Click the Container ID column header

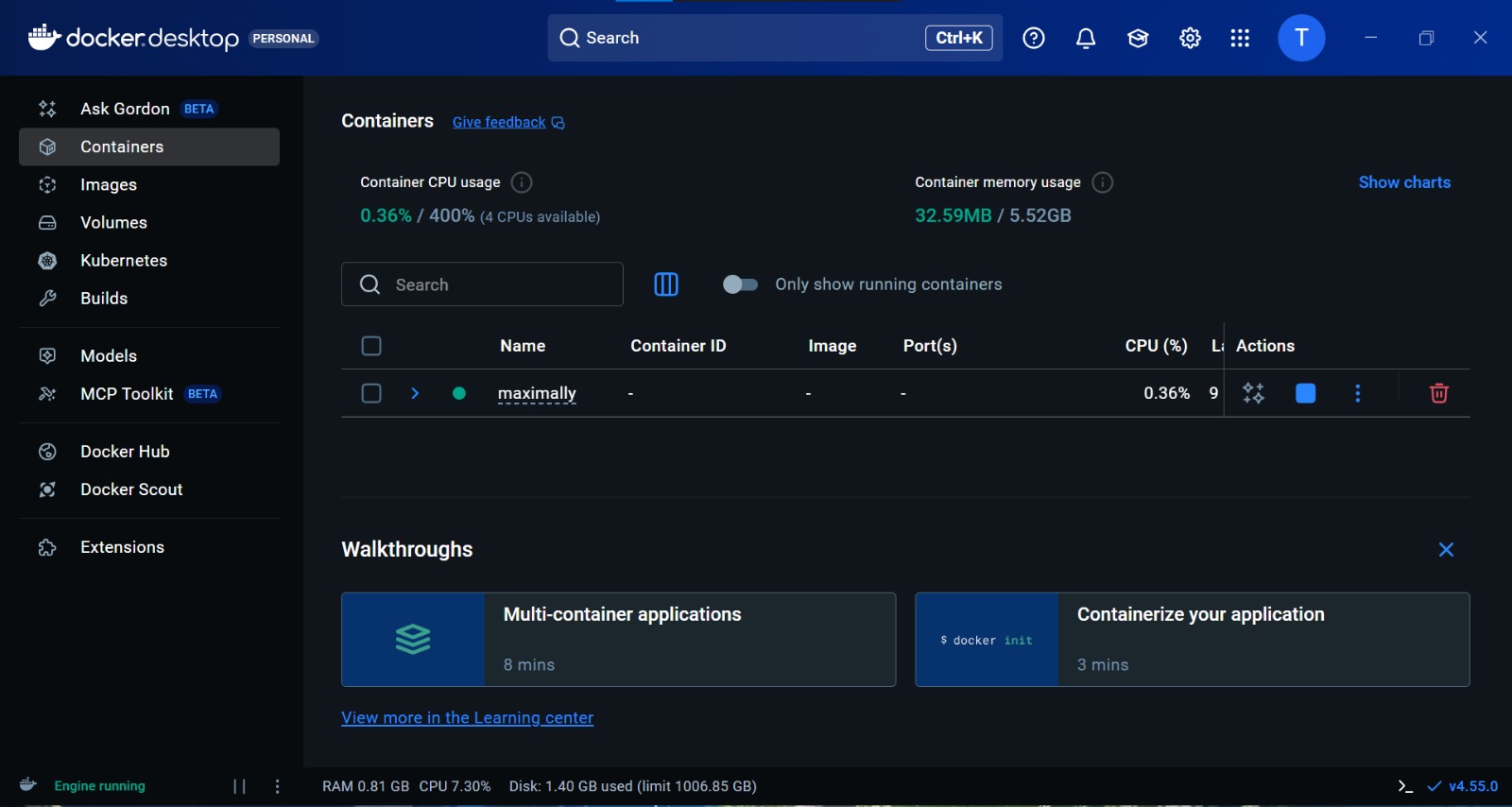coord(679,346)
